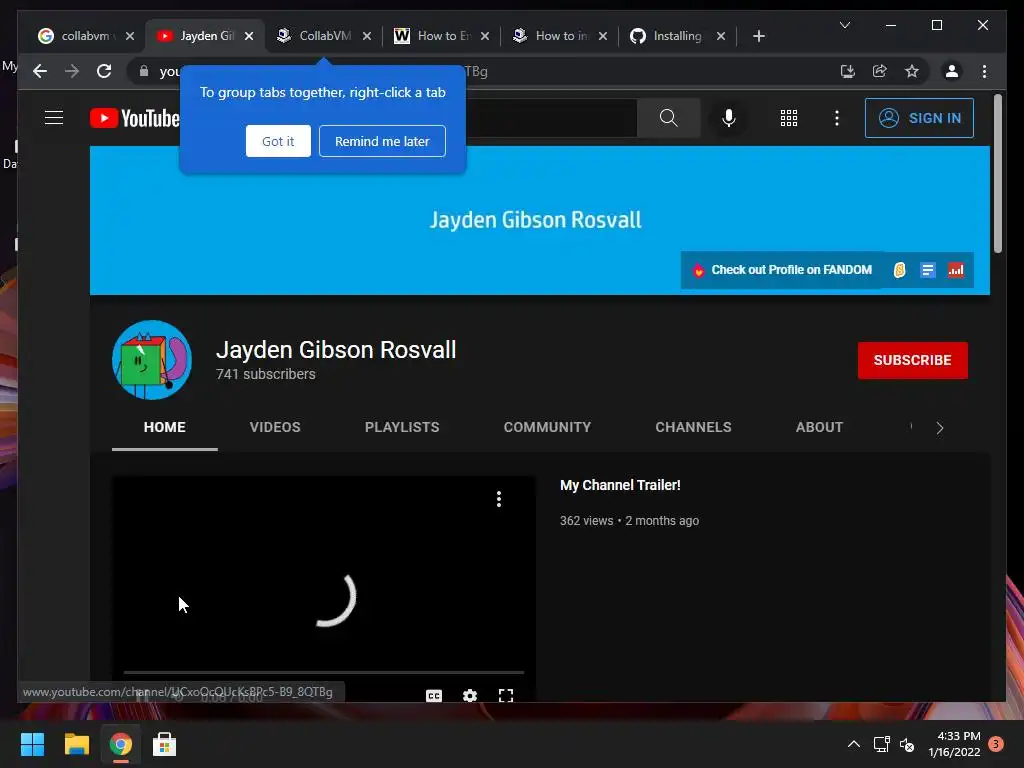Click the YouTube search input field
The width and height of the screenshot is (1024, 768).
551,118
